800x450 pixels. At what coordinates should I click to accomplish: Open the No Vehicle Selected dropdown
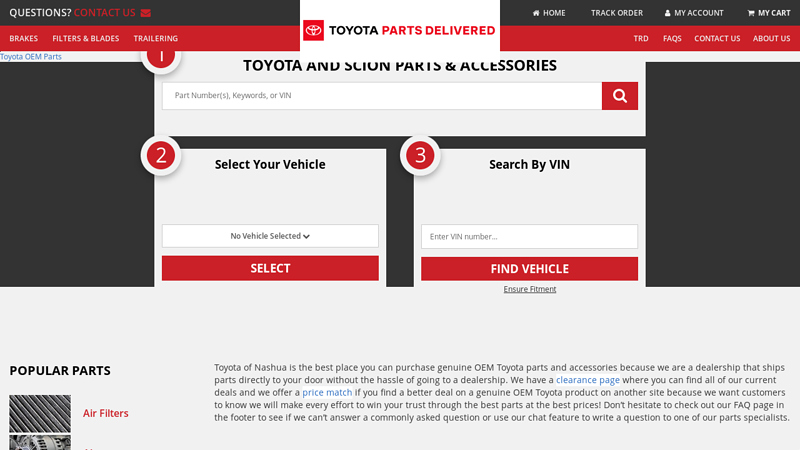point(270,236)
